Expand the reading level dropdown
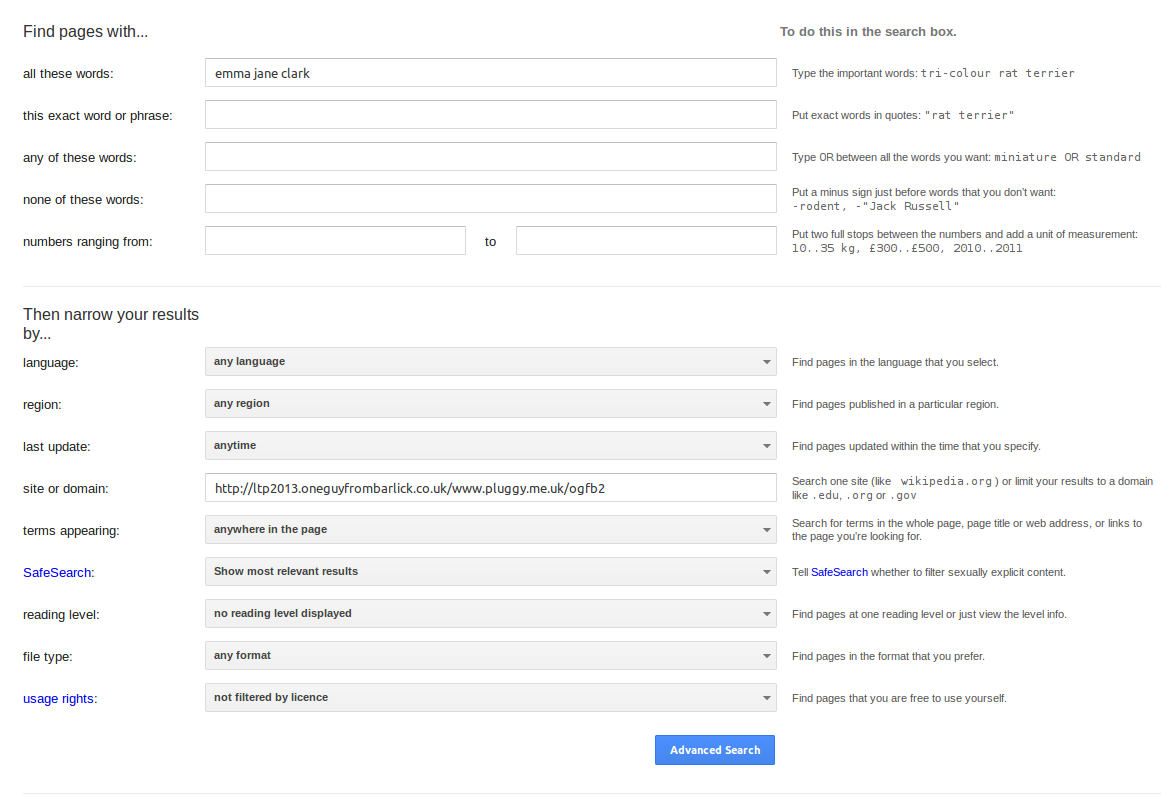Image resolution: width=1161 pixels, height=806 pixels. click(490, 614)
